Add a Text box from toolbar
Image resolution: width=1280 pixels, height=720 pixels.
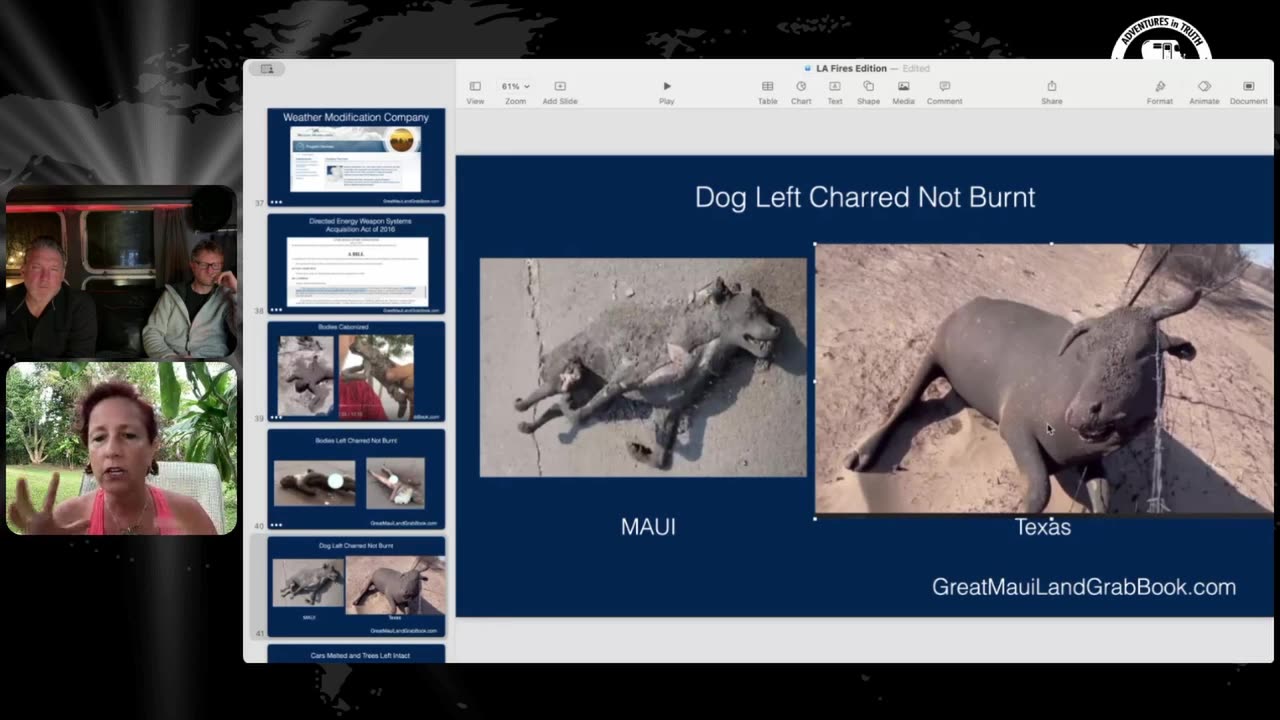(834, 92)
